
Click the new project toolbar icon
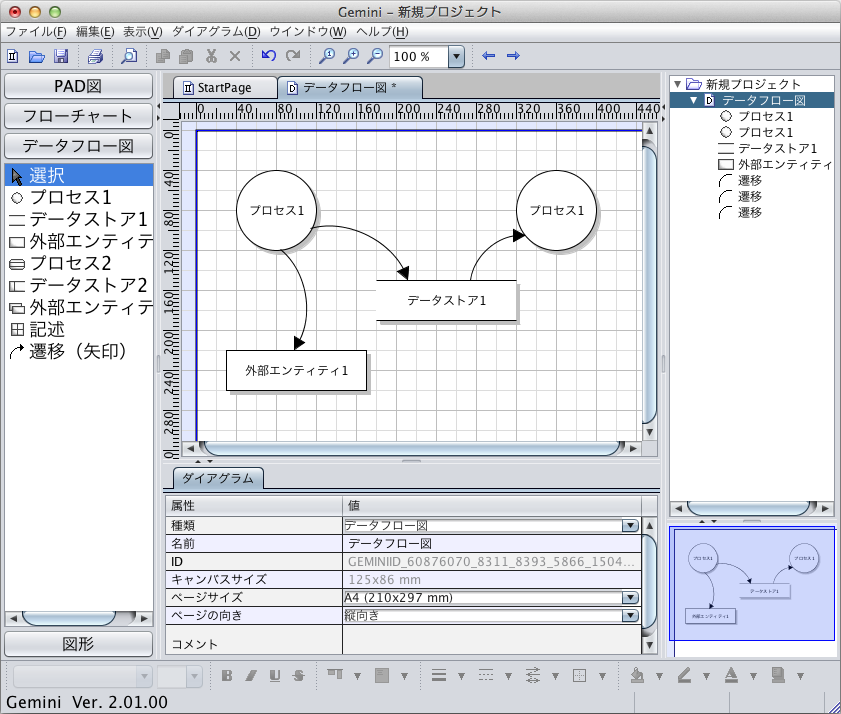(13, 56)
